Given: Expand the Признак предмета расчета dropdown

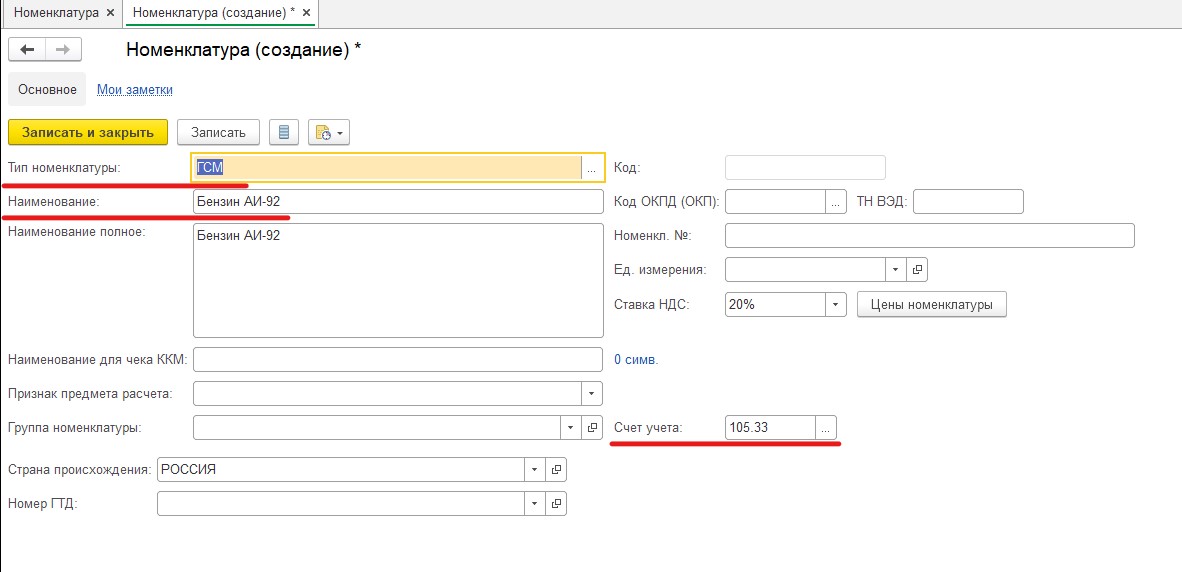Looking at the screenshot, I should click(x=593, y=393).
